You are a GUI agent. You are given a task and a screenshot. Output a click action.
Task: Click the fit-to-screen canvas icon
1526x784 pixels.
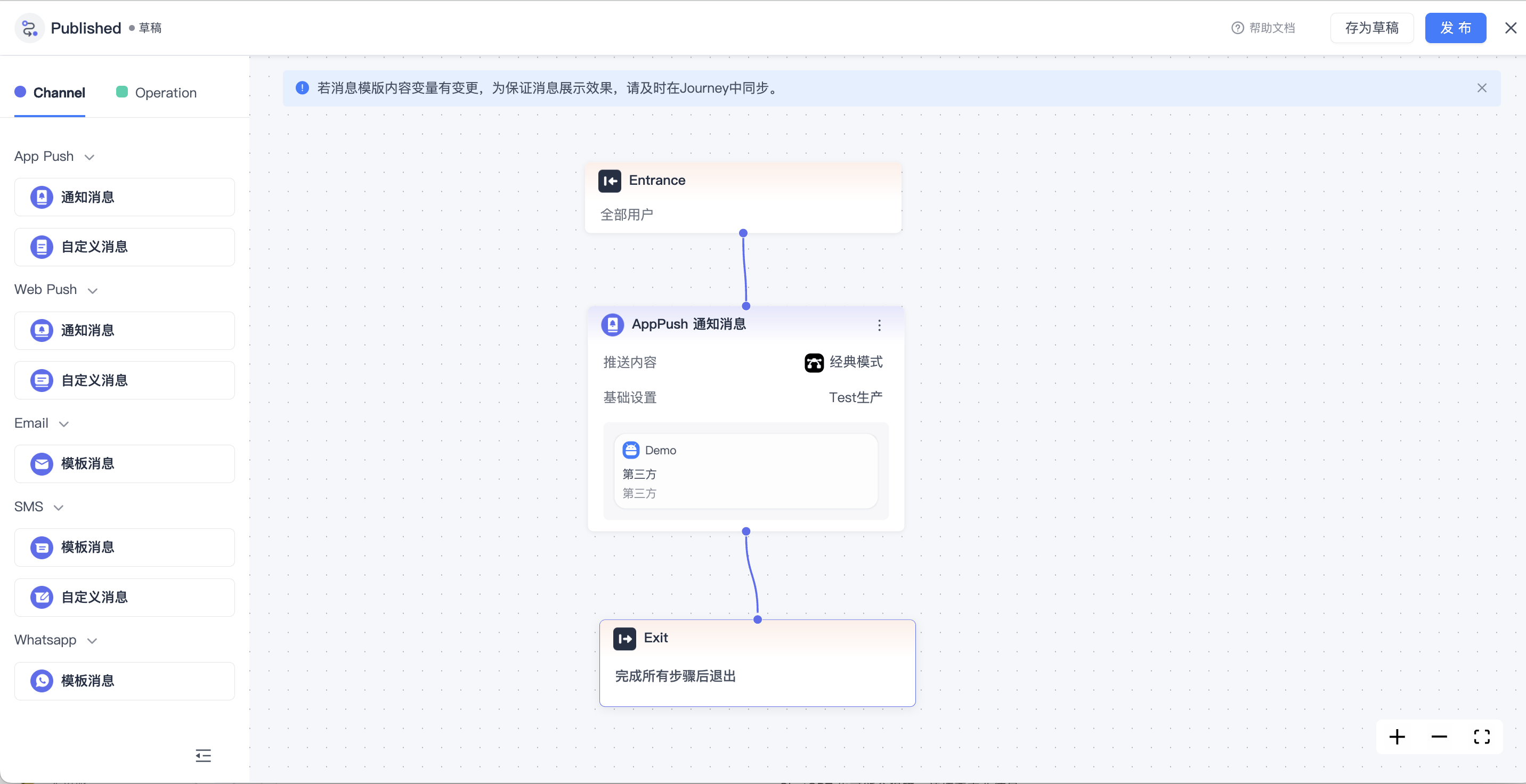click(x=1482, y=737)
